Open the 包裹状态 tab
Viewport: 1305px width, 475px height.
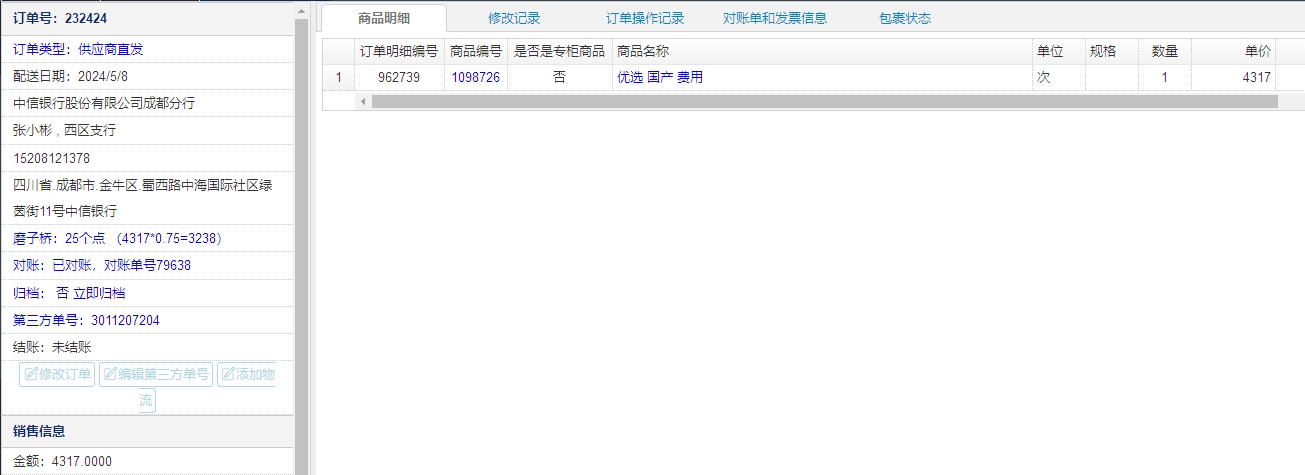coord(905,18)
